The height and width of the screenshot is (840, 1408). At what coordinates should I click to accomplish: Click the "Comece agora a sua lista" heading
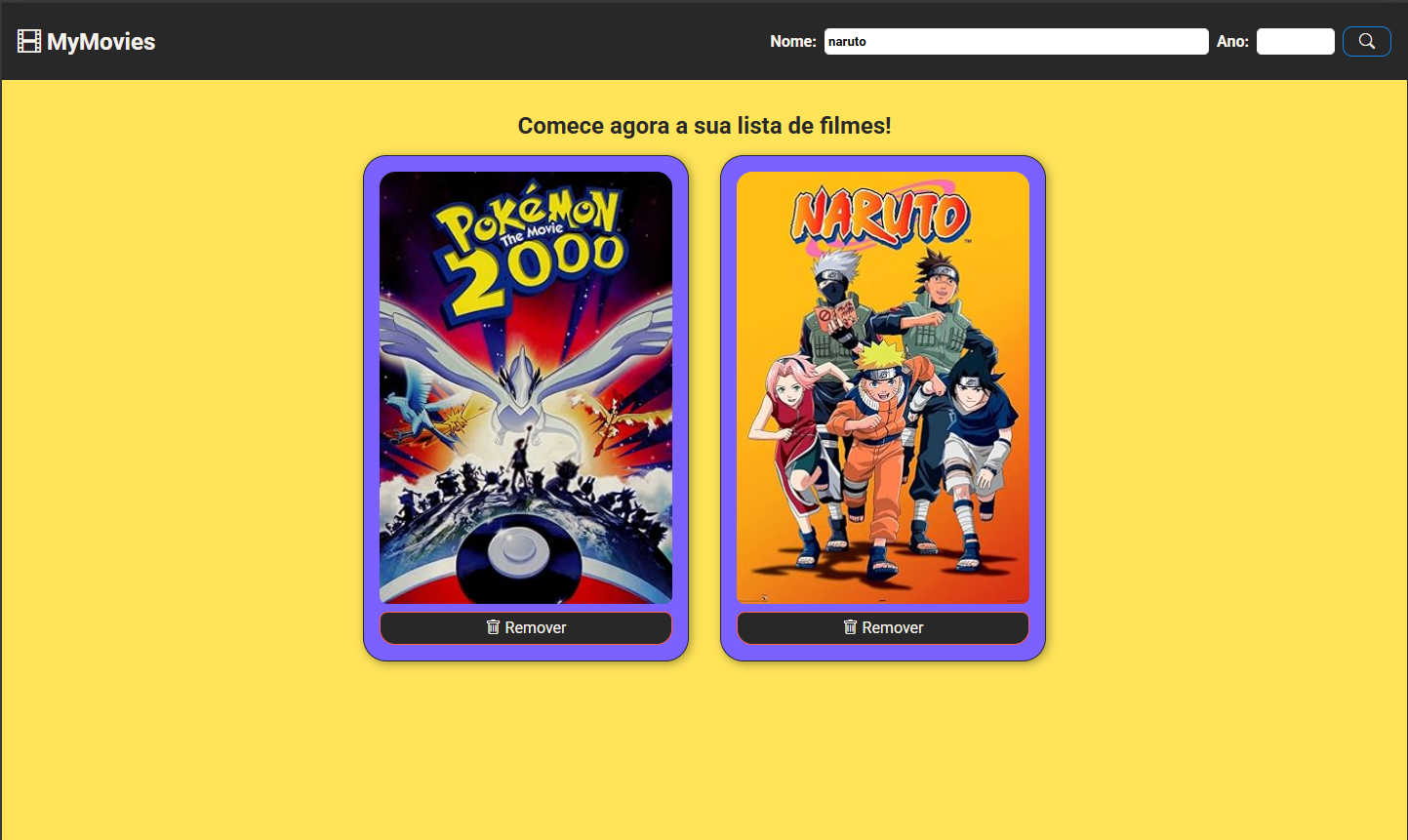(704, 126)
